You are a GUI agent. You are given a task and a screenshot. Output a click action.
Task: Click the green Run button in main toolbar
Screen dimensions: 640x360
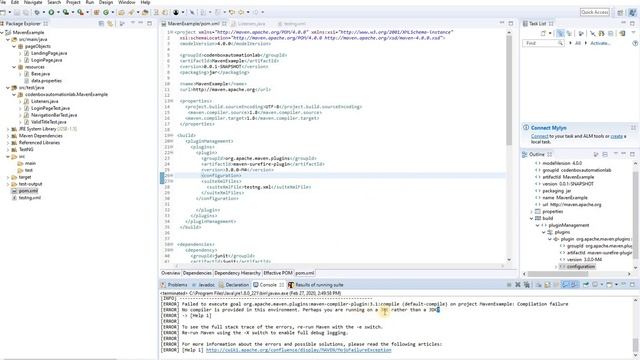tap(51, 12)
